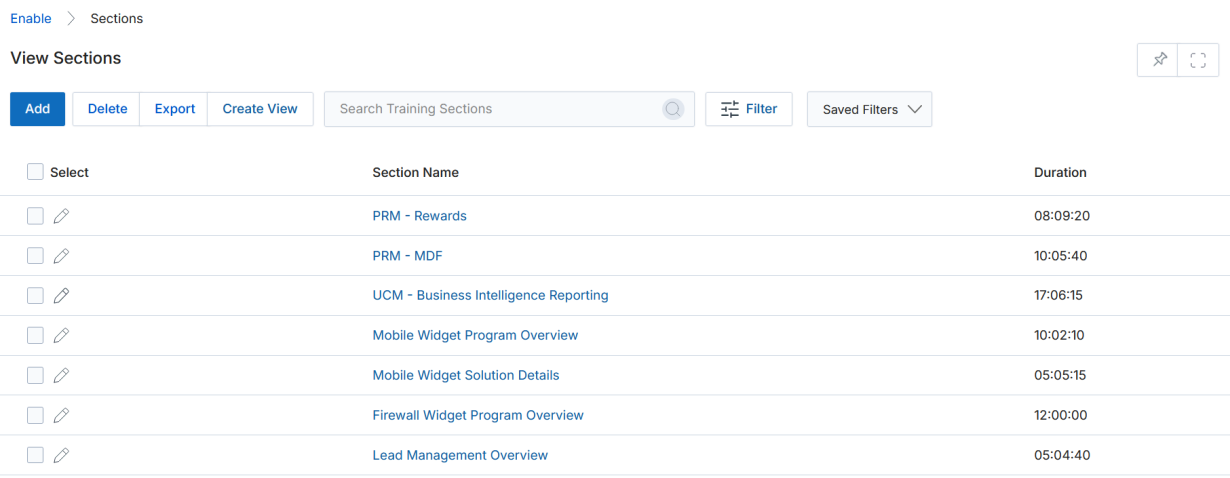Click duration value 10:05:40
The image size is (1230, 478).
(1061, 256)
